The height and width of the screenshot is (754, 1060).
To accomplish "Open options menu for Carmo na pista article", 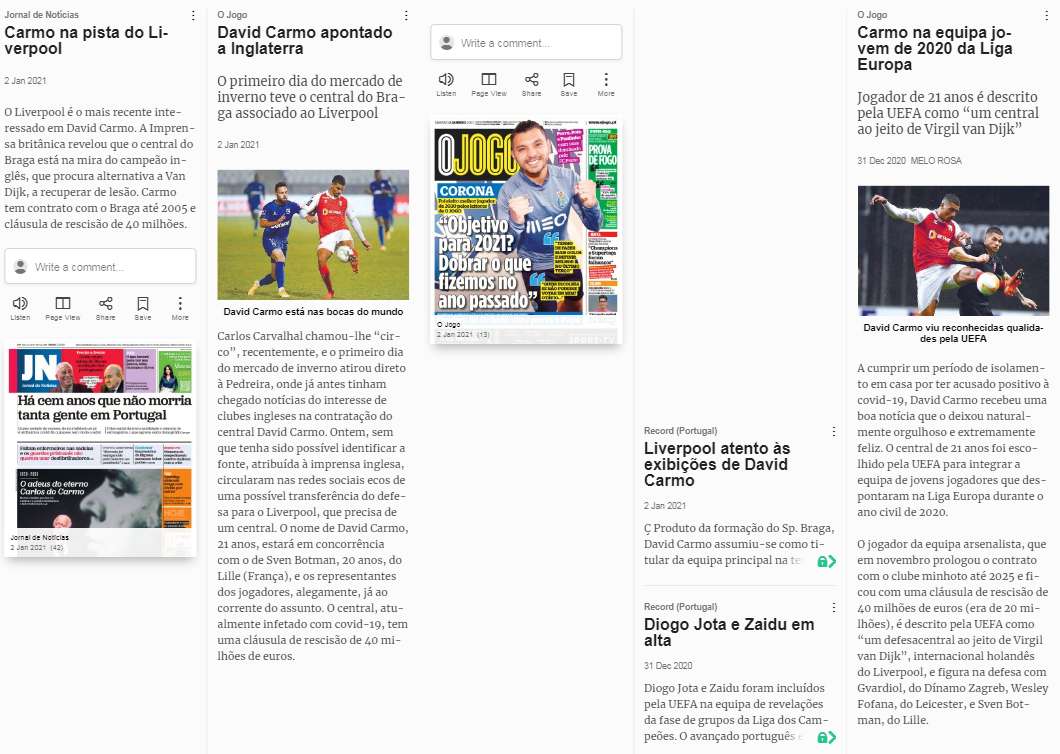I will coord(193,16).
